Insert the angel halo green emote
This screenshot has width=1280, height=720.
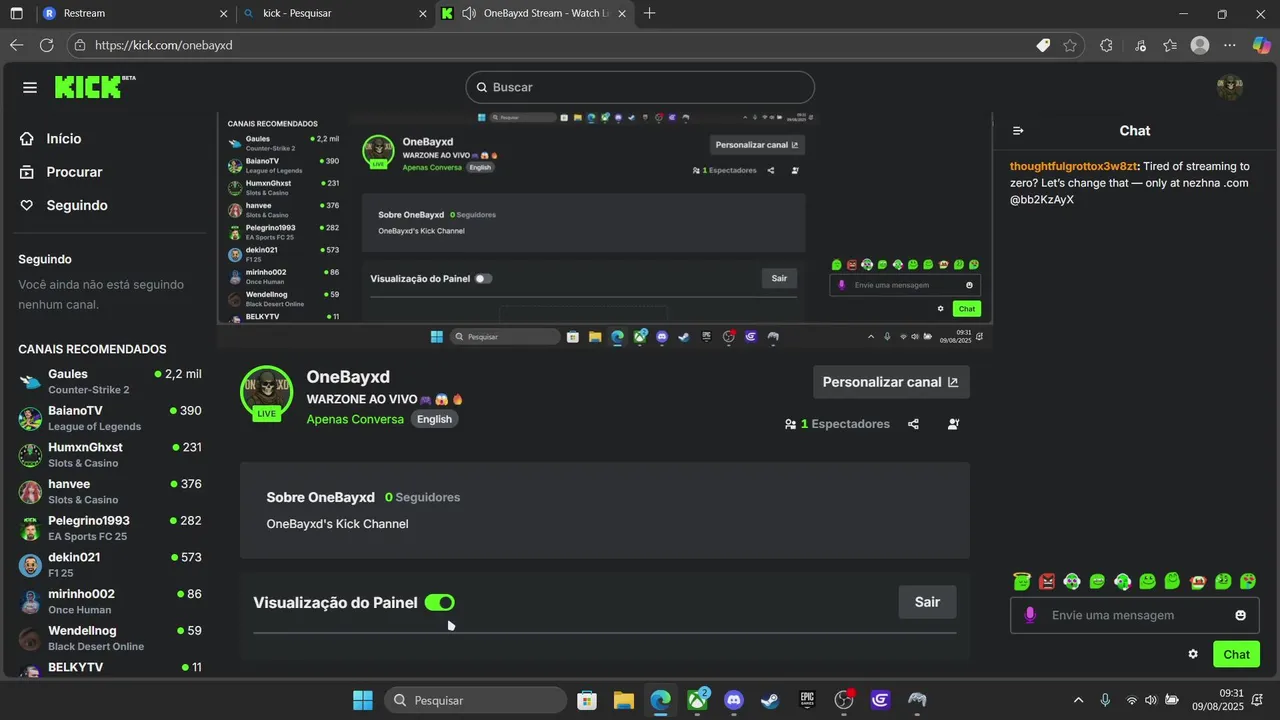(x=1021, y=581)
